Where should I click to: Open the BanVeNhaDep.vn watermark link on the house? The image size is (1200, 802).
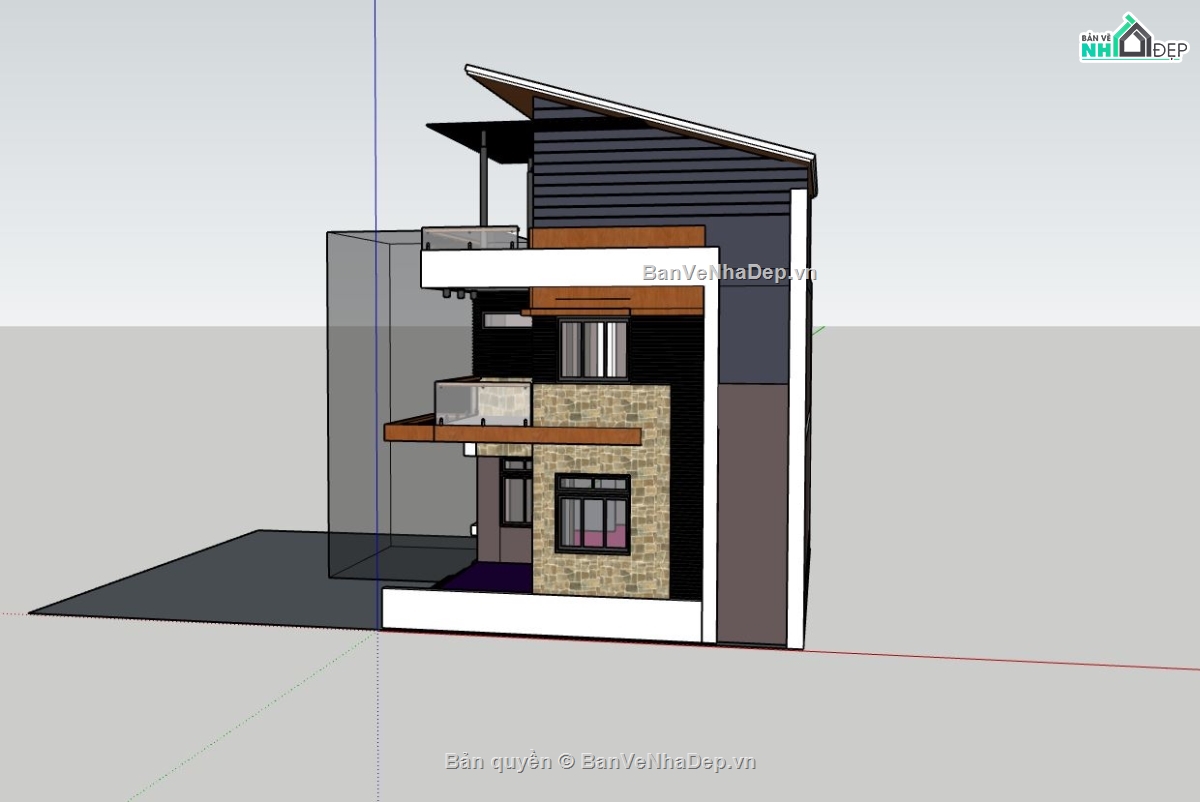click(730, 272)
